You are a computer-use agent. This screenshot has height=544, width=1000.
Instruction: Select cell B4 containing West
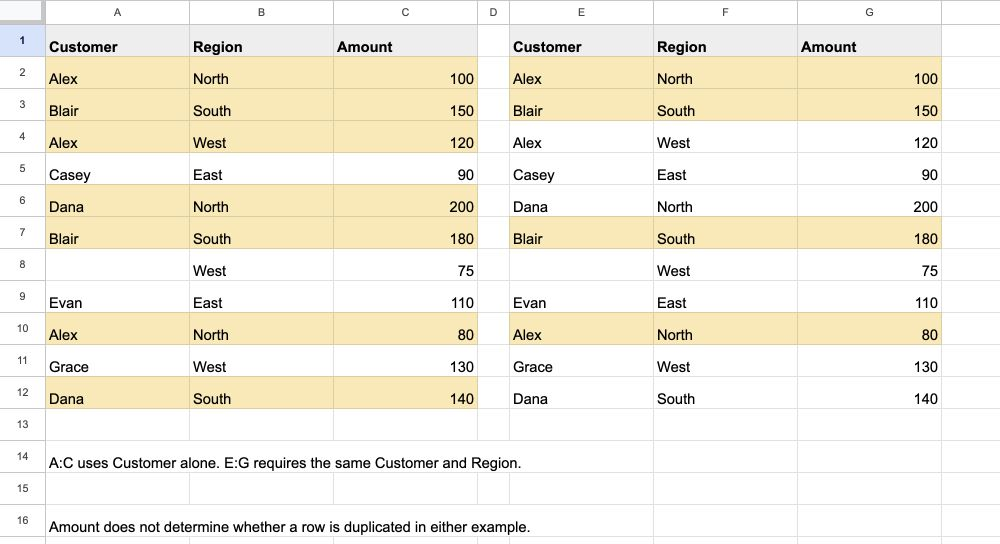pos(261,136)
